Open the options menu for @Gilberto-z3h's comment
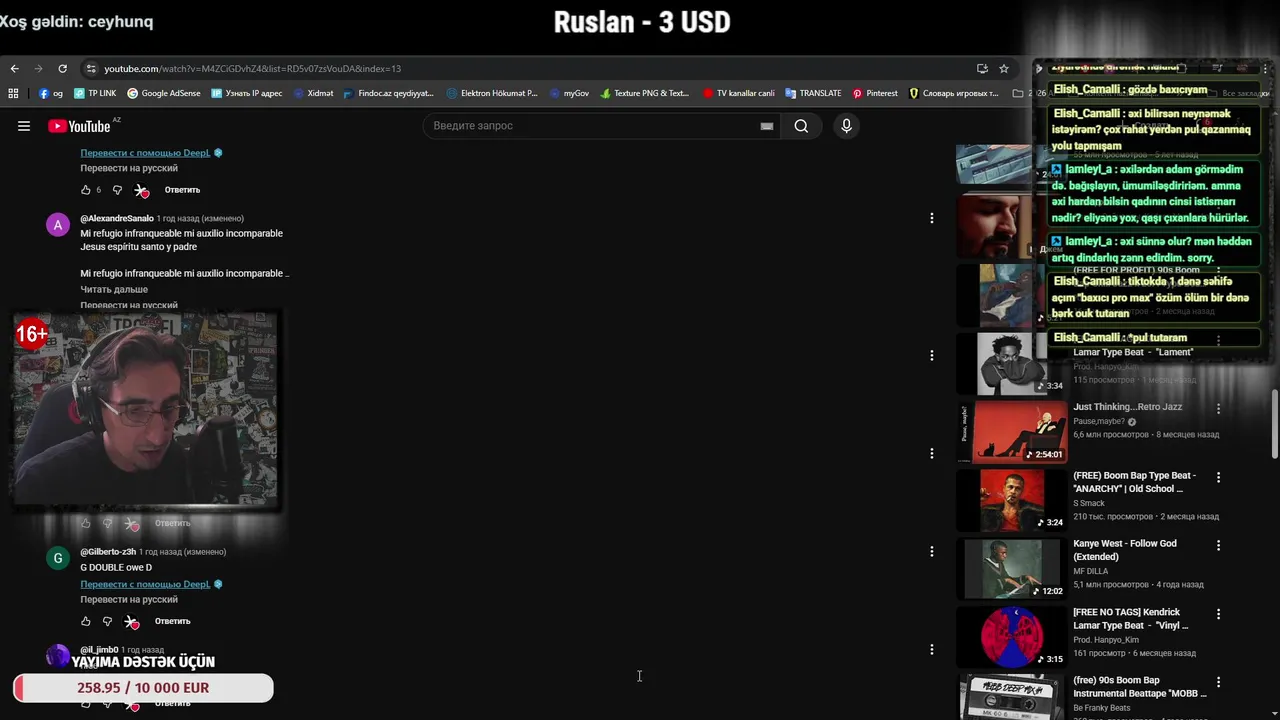This screenshot has height=720, width=1280. click(x=931, y=551)
